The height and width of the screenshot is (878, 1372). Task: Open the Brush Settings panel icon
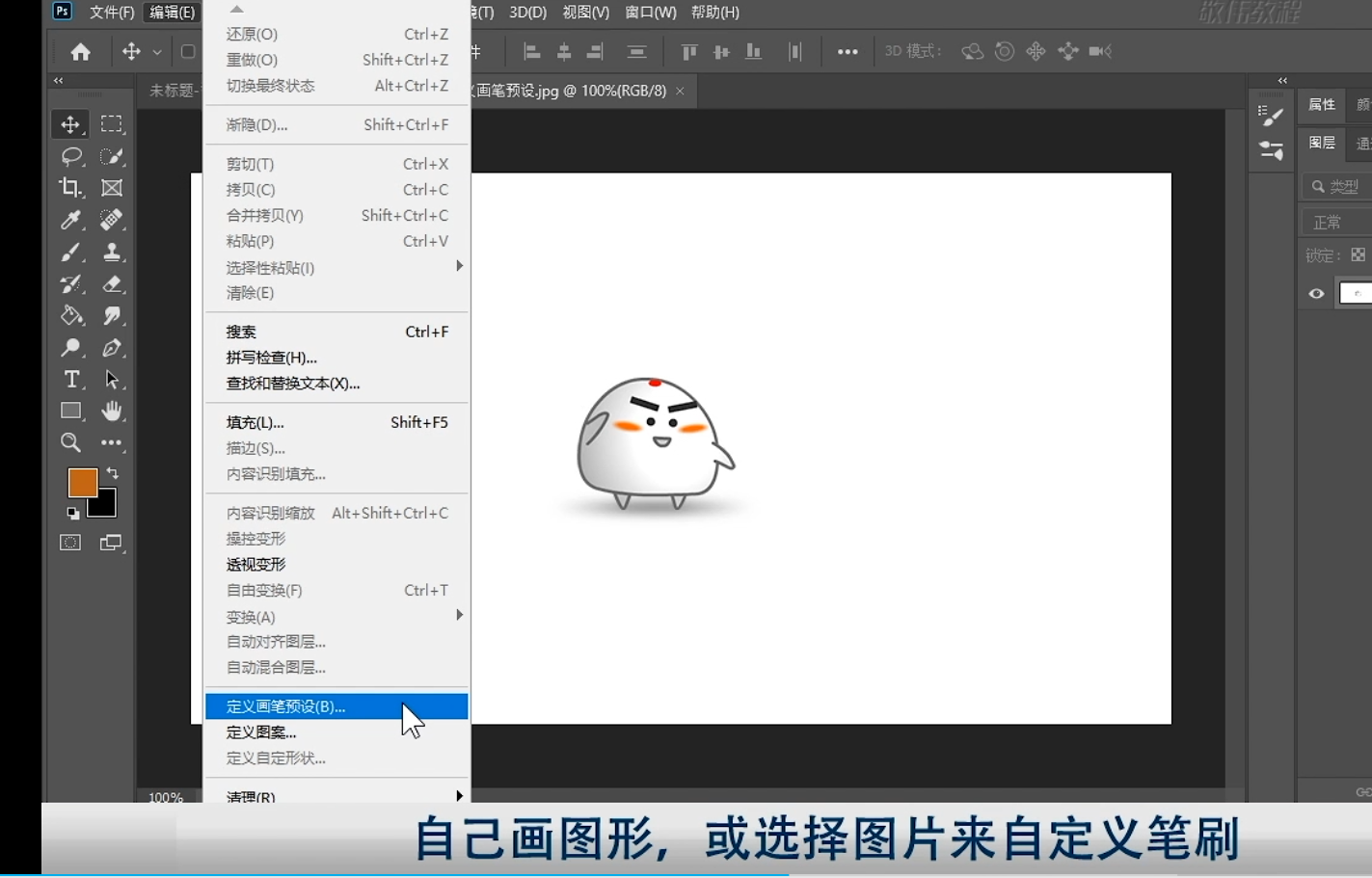coord(1272,117)
